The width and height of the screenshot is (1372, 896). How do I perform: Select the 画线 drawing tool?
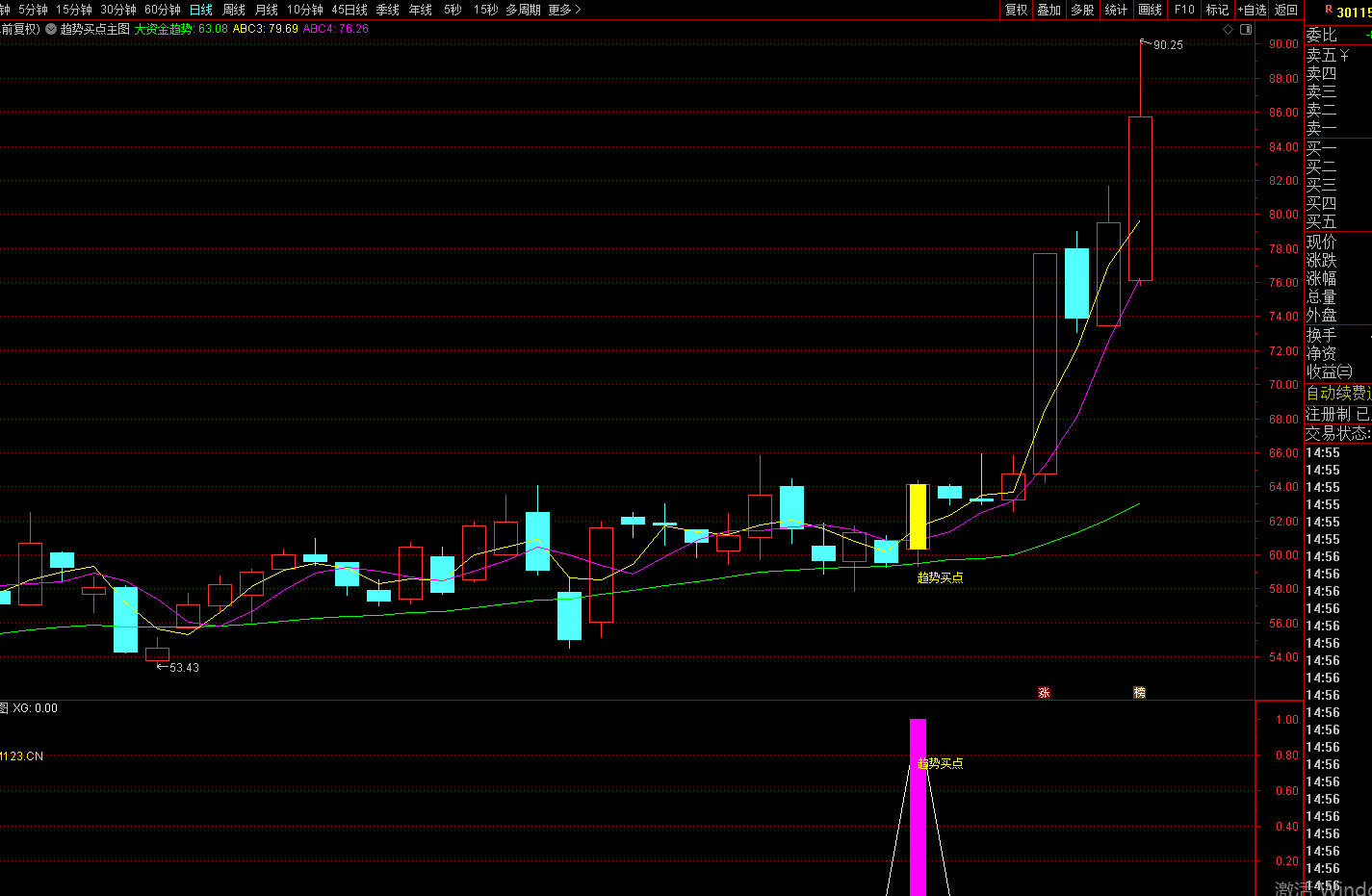point(1150,10)
